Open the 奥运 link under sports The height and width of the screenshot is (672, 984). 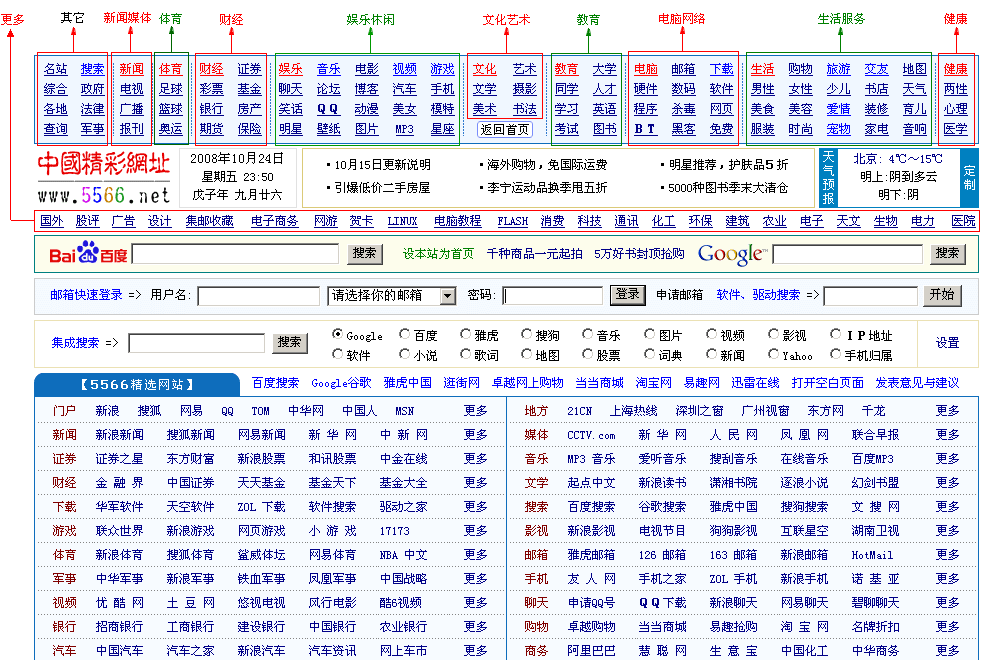pyautogui.click(x=170, y=129)
